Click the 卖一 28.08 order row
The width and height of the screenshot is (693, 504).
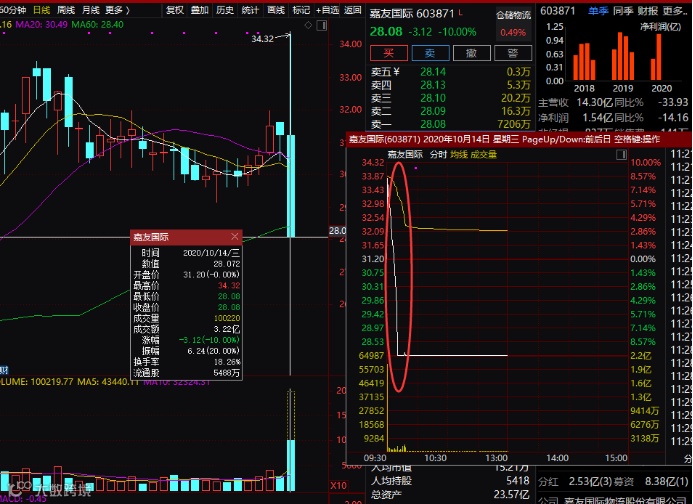(x=451, y=124)
